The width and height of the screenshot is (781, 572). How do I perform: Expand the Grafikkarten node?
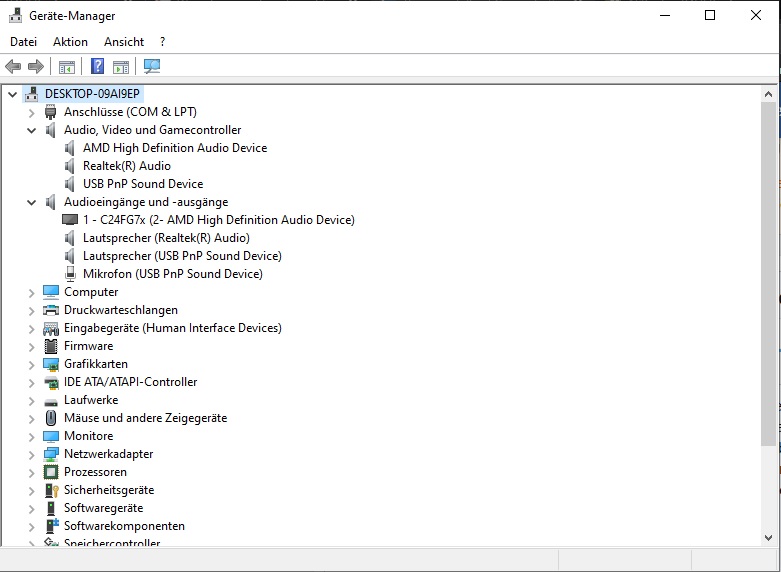(31, 365)
